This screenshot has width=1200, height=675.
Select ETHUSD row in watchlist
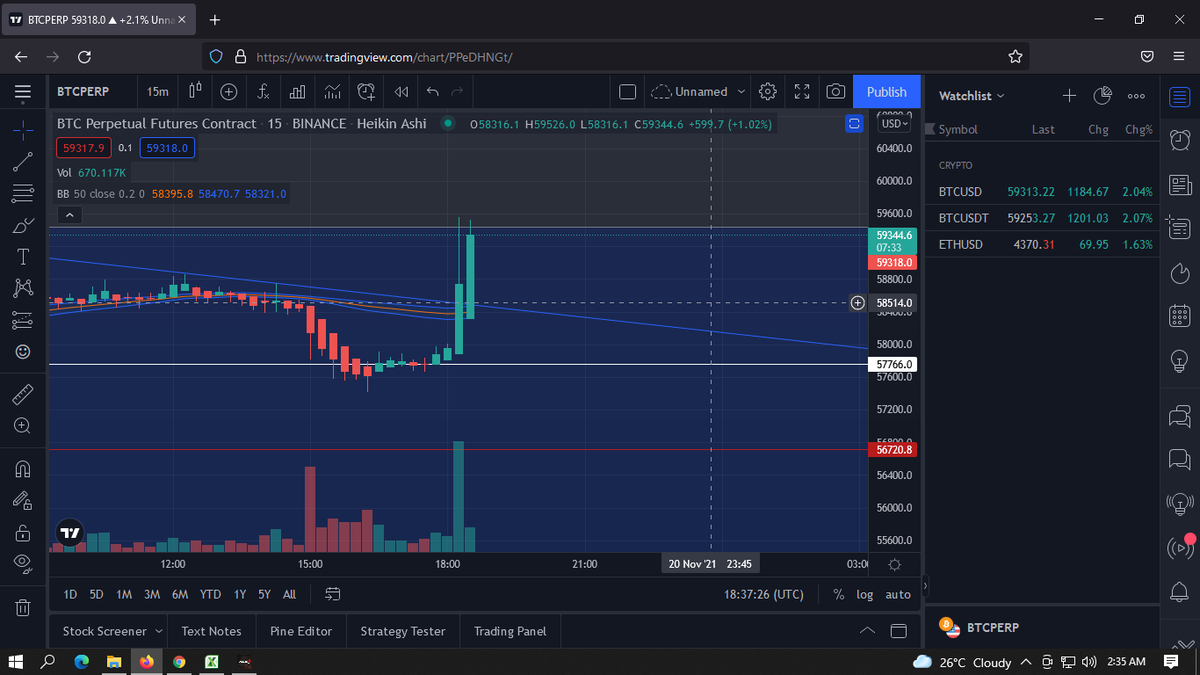click(x=1045, y=244)
